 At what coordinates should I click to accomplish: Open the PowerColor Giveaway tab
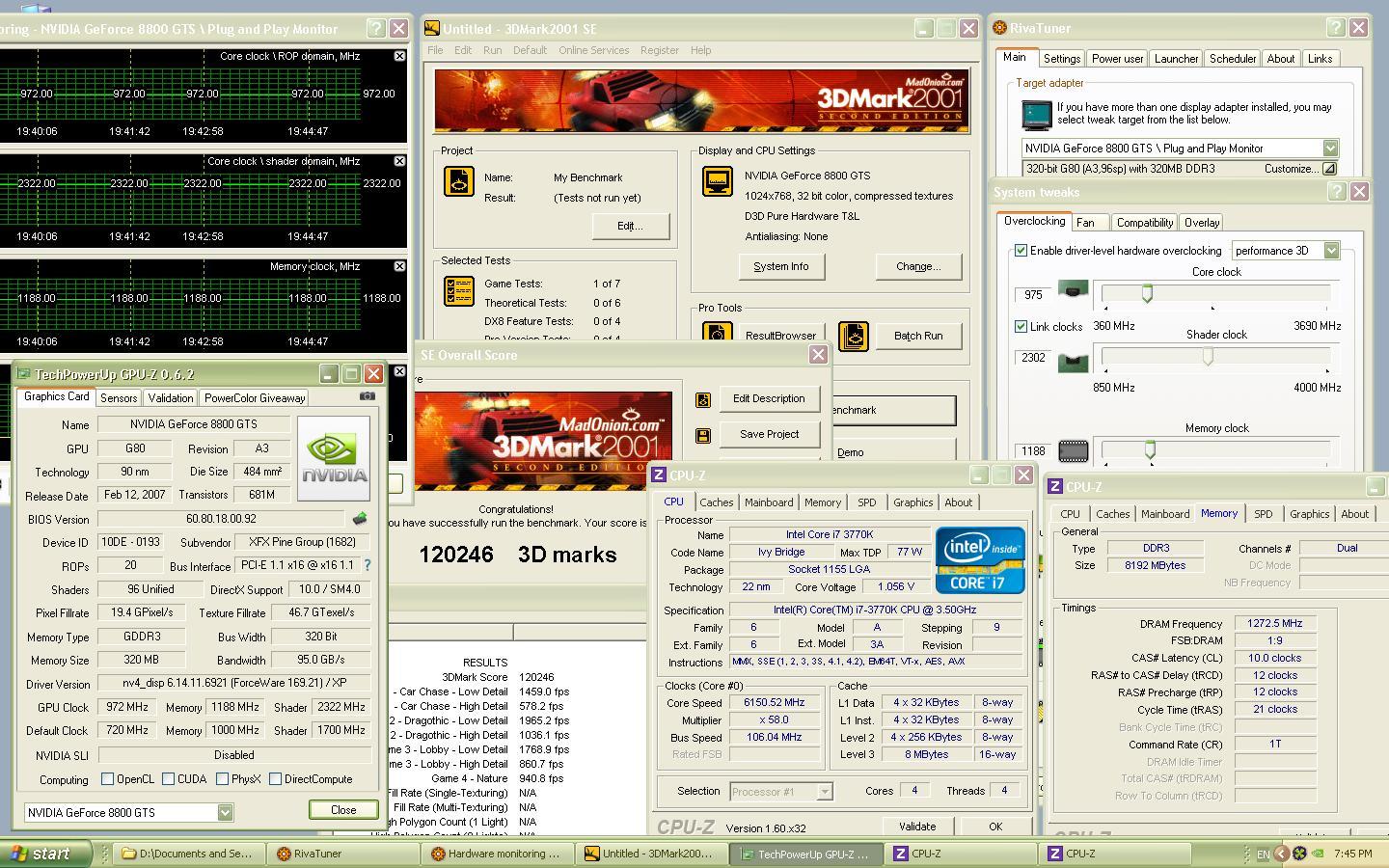tap(255, 397)
